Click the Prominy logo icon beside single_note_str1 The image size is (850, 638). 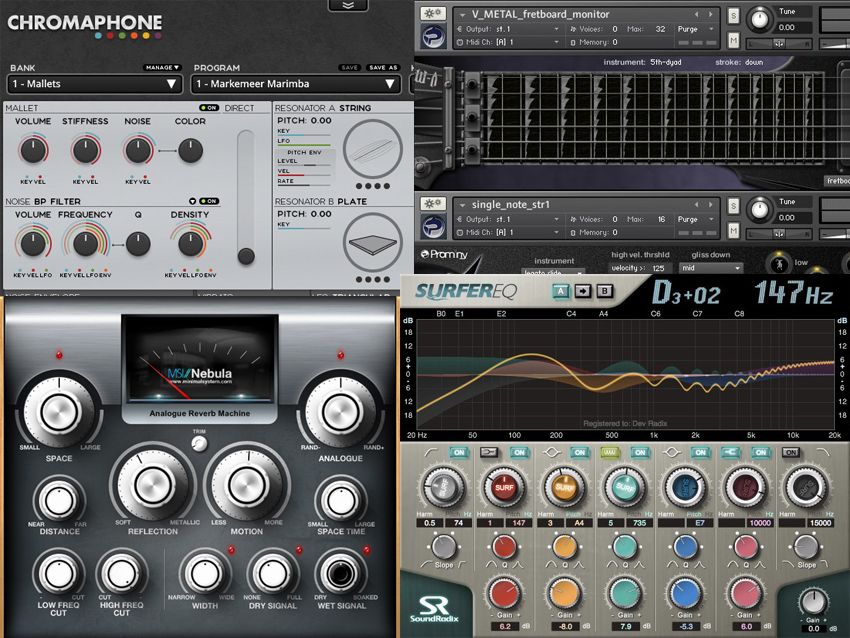click(x=433, y=227)
